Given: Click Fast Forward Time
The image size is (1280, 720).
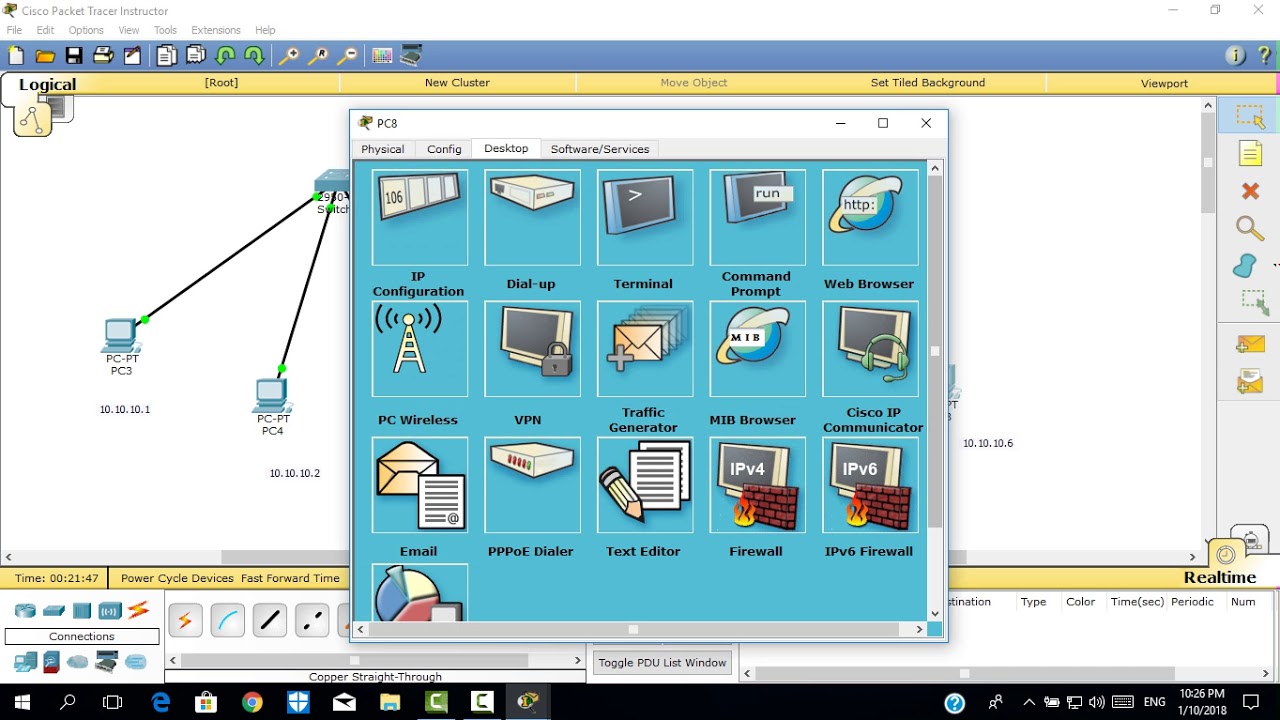Looking at the screenshot, I should pyautogui.click(x=290, y=578).
